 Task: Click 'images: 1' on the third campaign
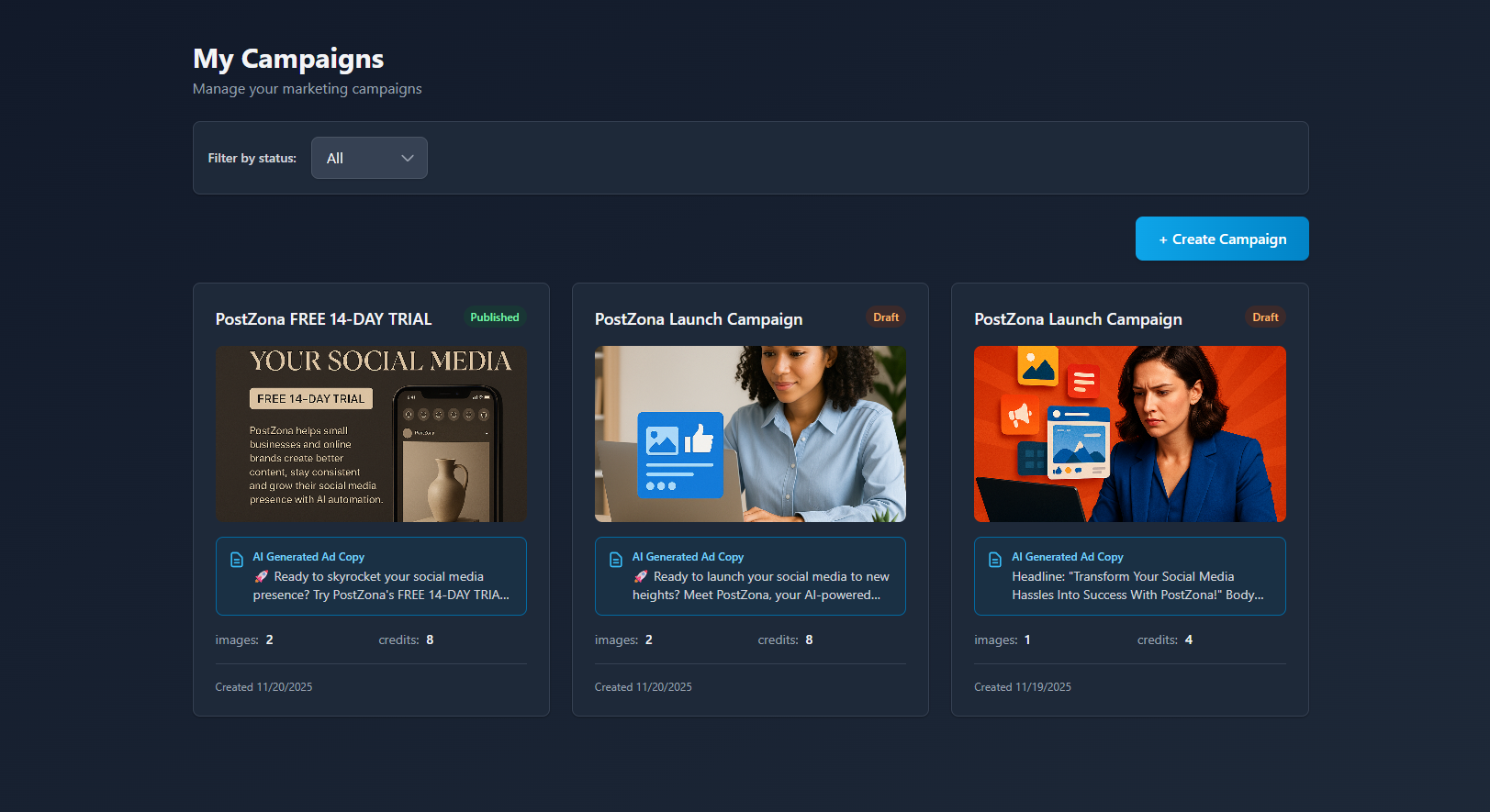[x=1003, y=640]
